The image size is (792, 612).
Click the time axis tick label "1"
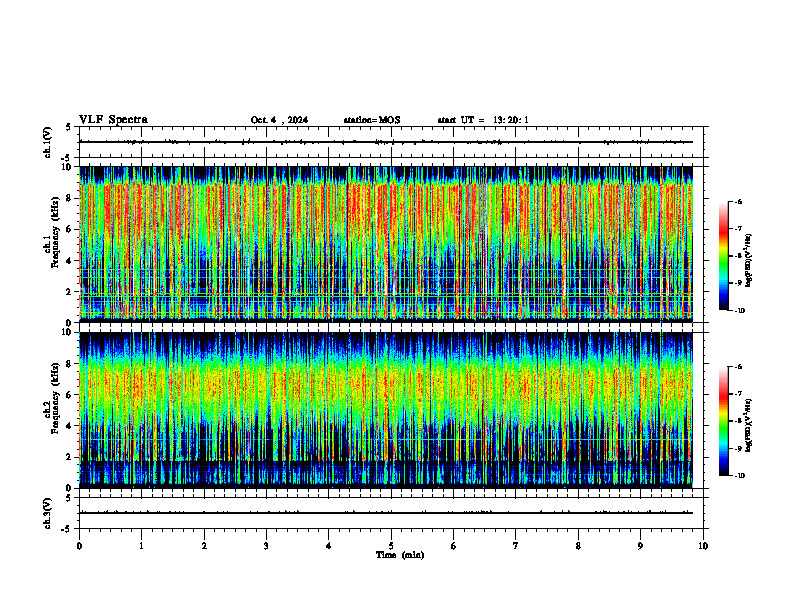(x=142, y=546)
